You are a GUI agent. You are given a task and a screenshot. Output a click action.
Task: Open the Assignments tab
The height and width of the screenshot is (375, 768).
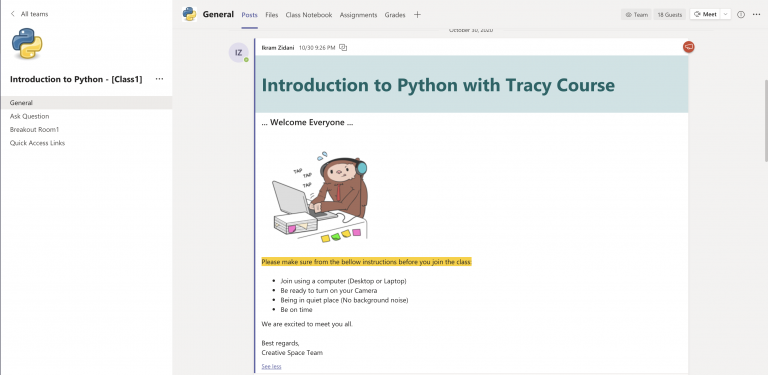pos(359,15)
